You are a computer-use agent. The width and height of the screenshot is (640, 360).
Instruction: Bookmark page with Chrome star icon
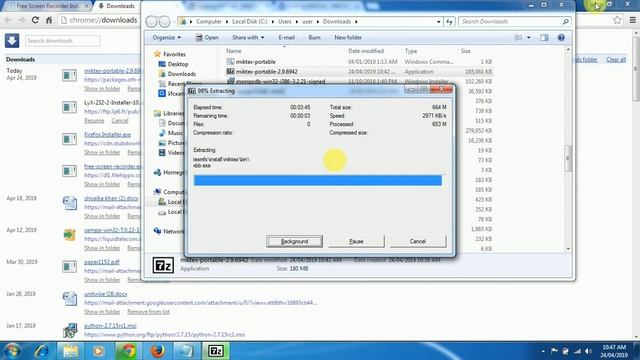coord(617,20)
